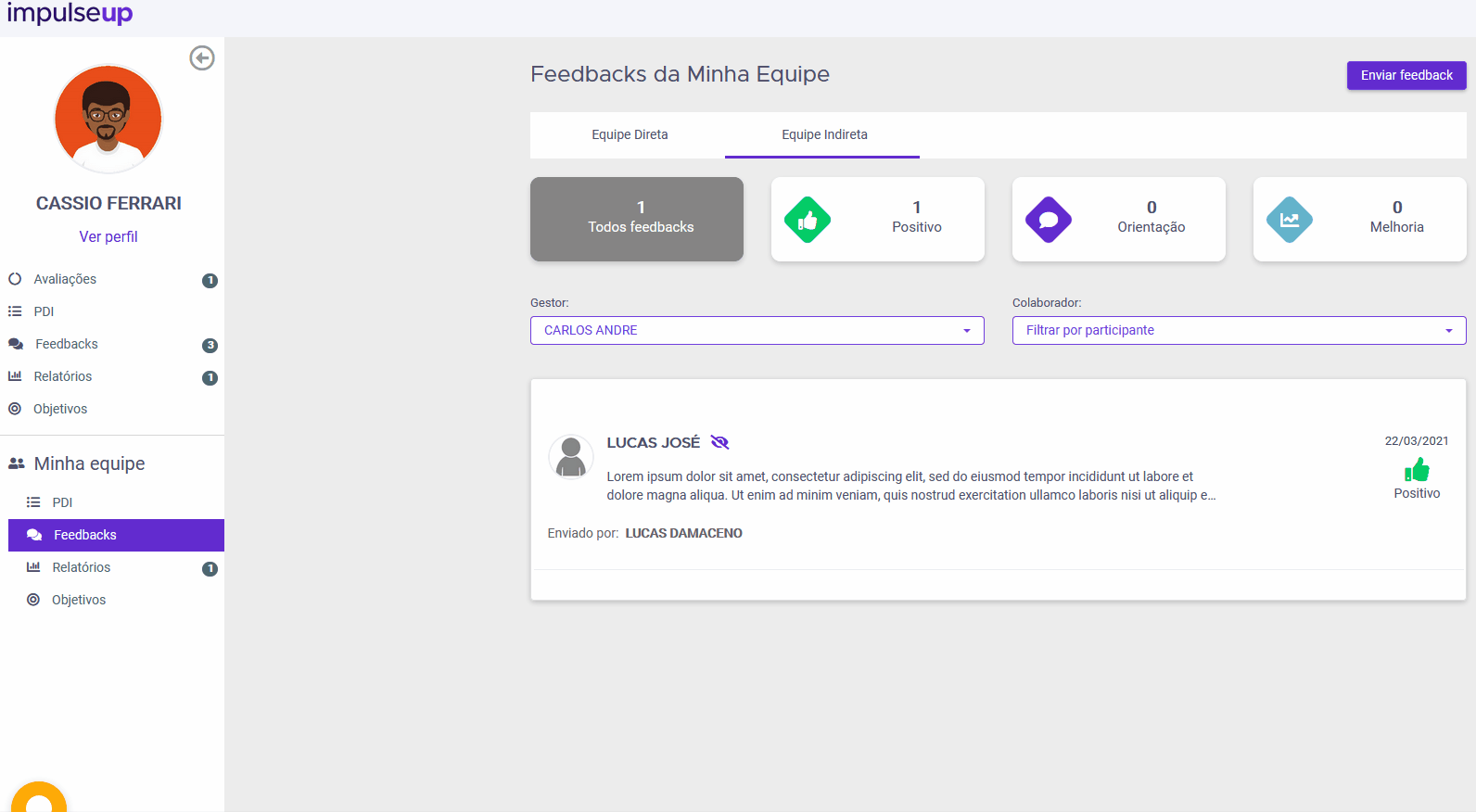The image size is (1476, 812).
Task: Click the green thumbs-up on feedback
Action: 1417,470
